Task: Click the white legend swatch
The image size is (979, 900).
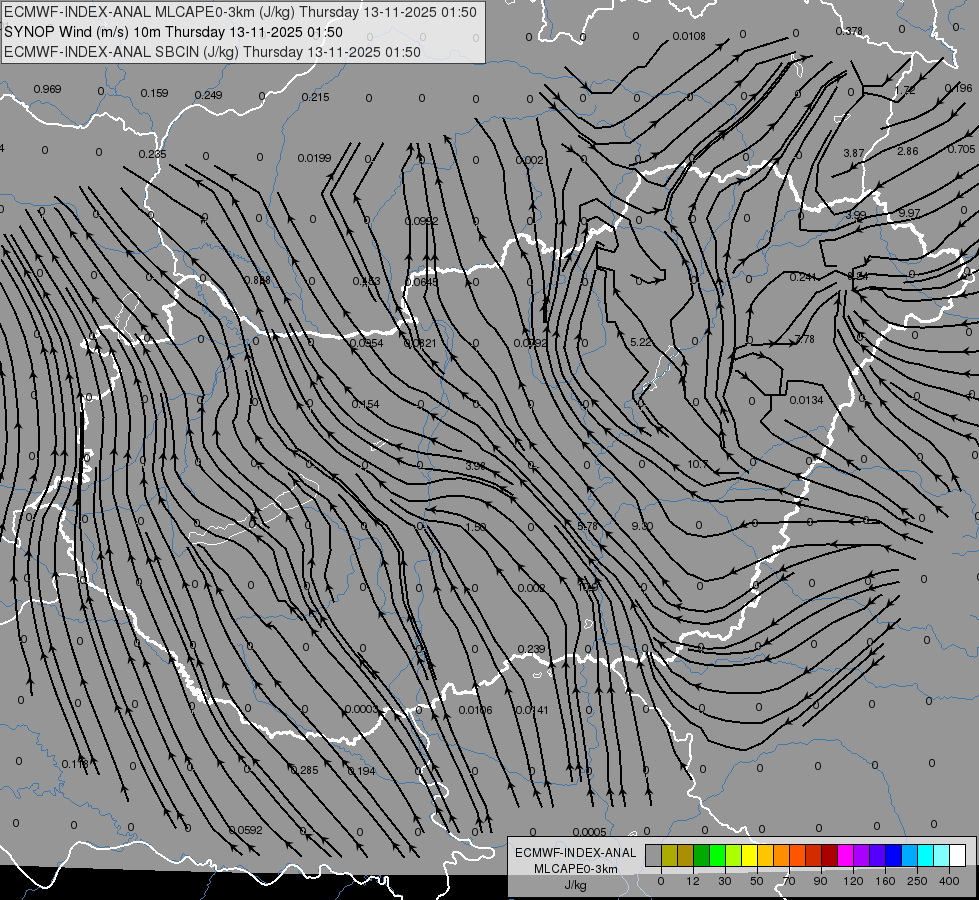Action: [958, 855]
